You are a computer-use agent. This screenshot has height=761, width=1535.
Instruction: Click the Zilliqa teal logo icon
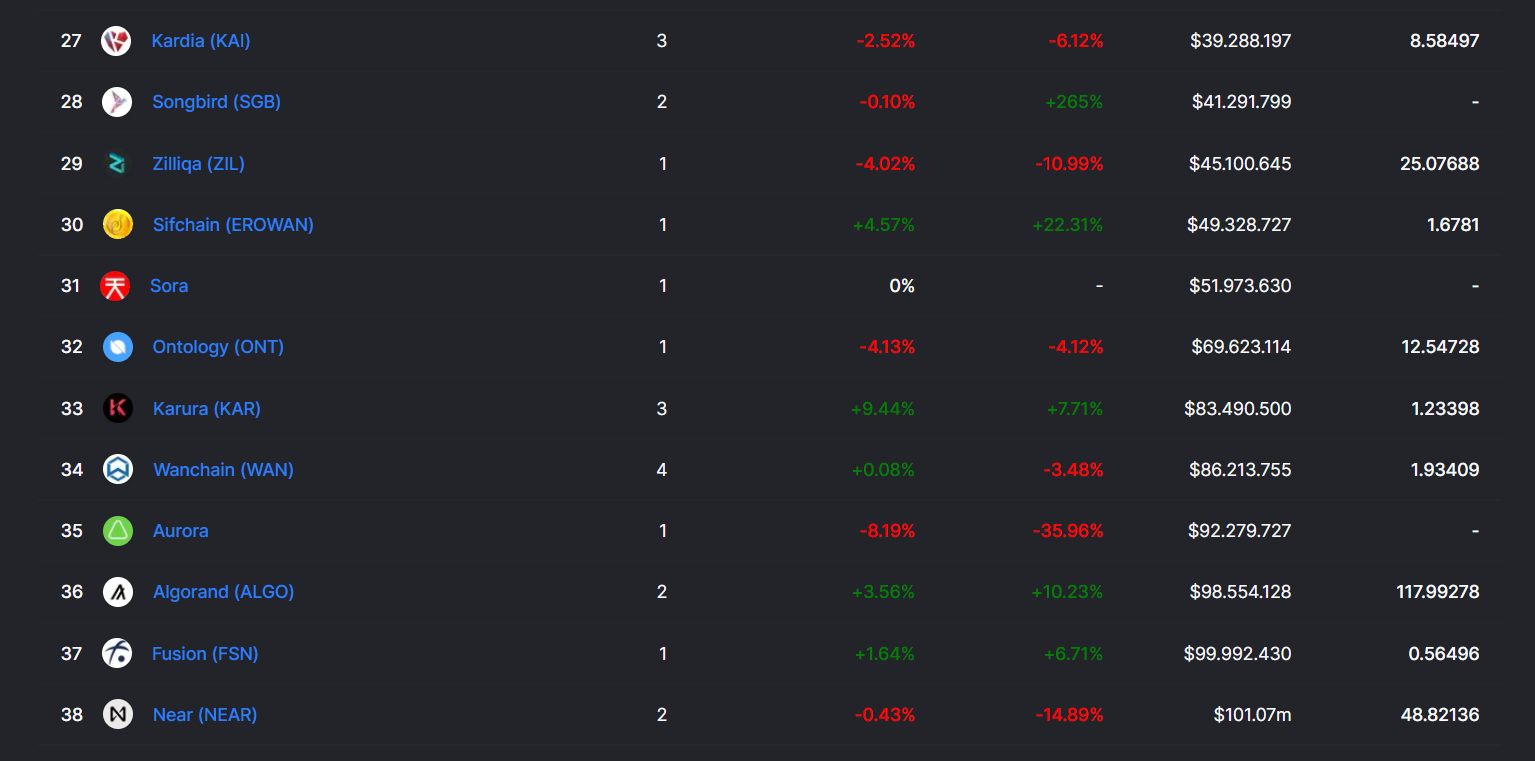(117, 164)
